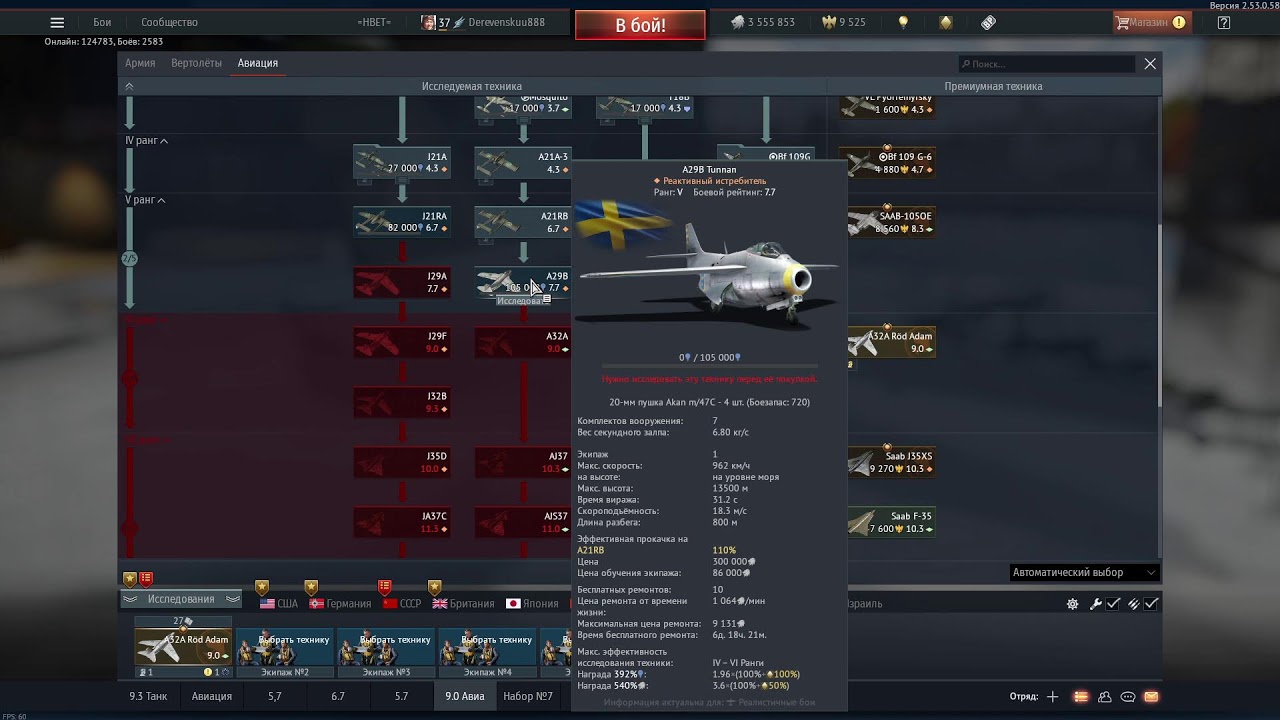
Task: Collapse the V ранг section
Action: point(145,200)
